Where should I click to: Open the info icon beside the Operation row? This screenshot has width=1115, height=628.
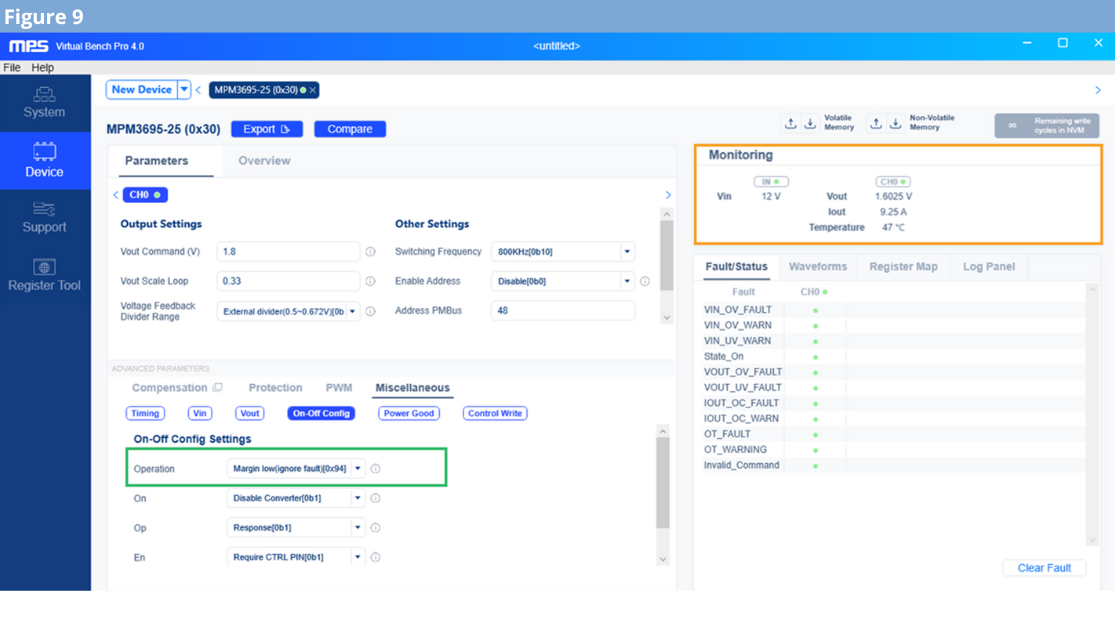(x=375, y=469)
